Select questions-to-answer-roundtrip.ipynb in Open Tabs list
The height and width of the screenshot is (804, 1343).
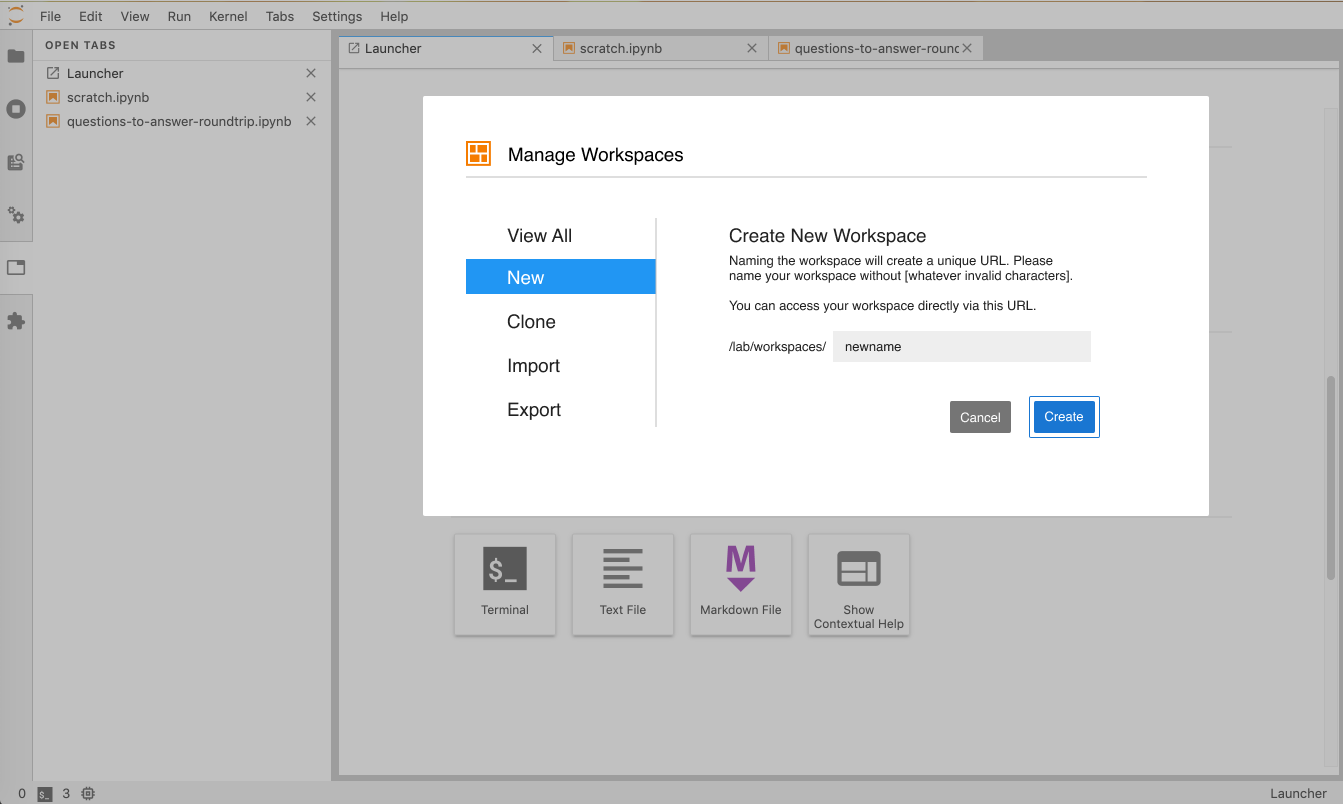coord(183,121)
